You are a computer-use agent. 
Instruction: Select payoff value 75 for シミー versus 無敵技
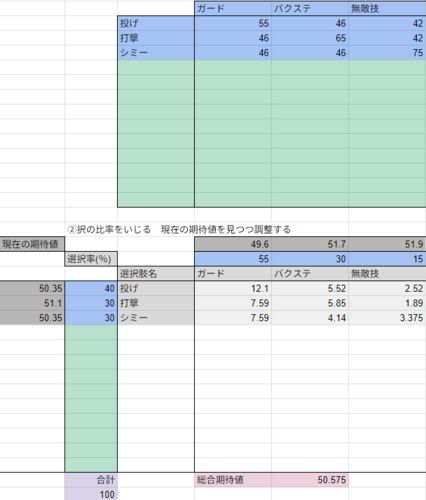click(x=387, y=52)
